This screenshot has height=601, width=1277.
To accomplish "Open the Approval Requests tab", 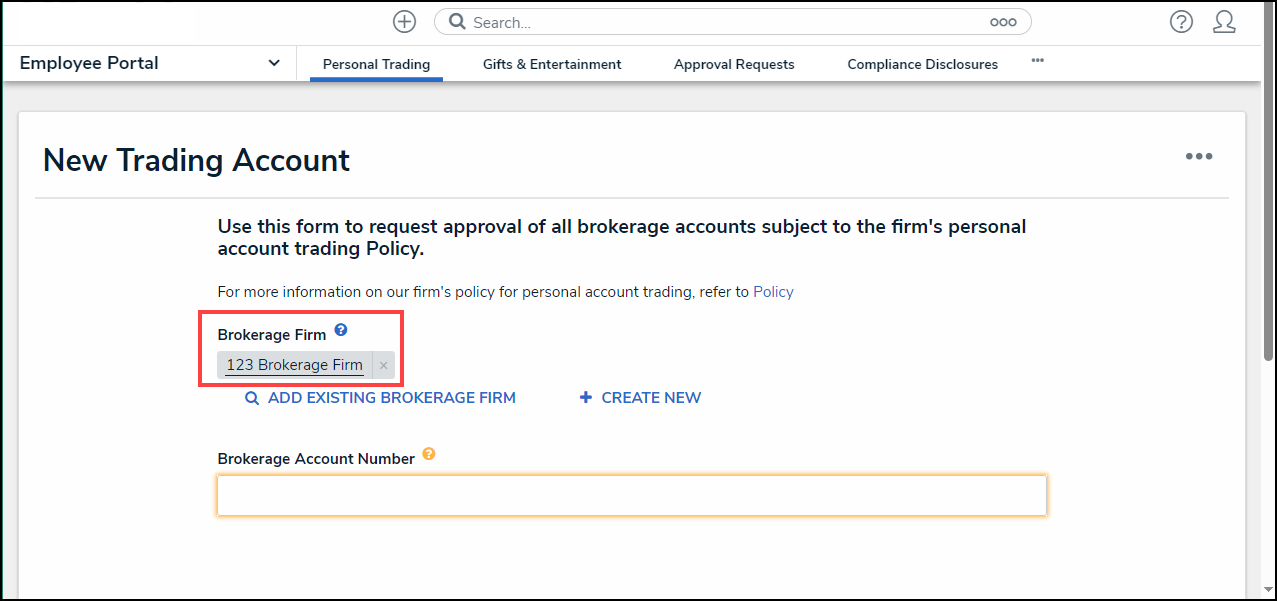I will tap(734, 64).
